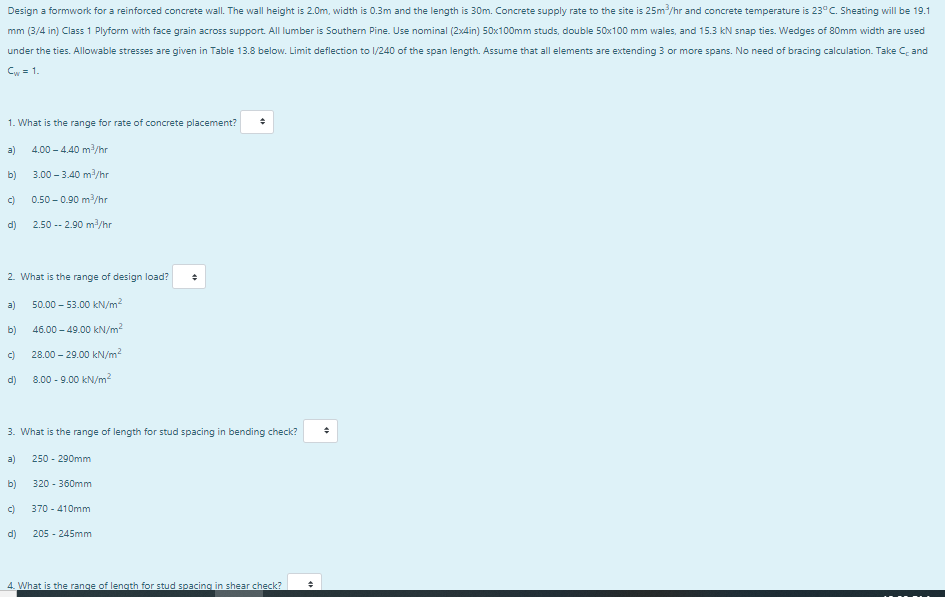Click option text '205 - 245mm'
This screenshot has width=945, height=597.
pos(62,534)
